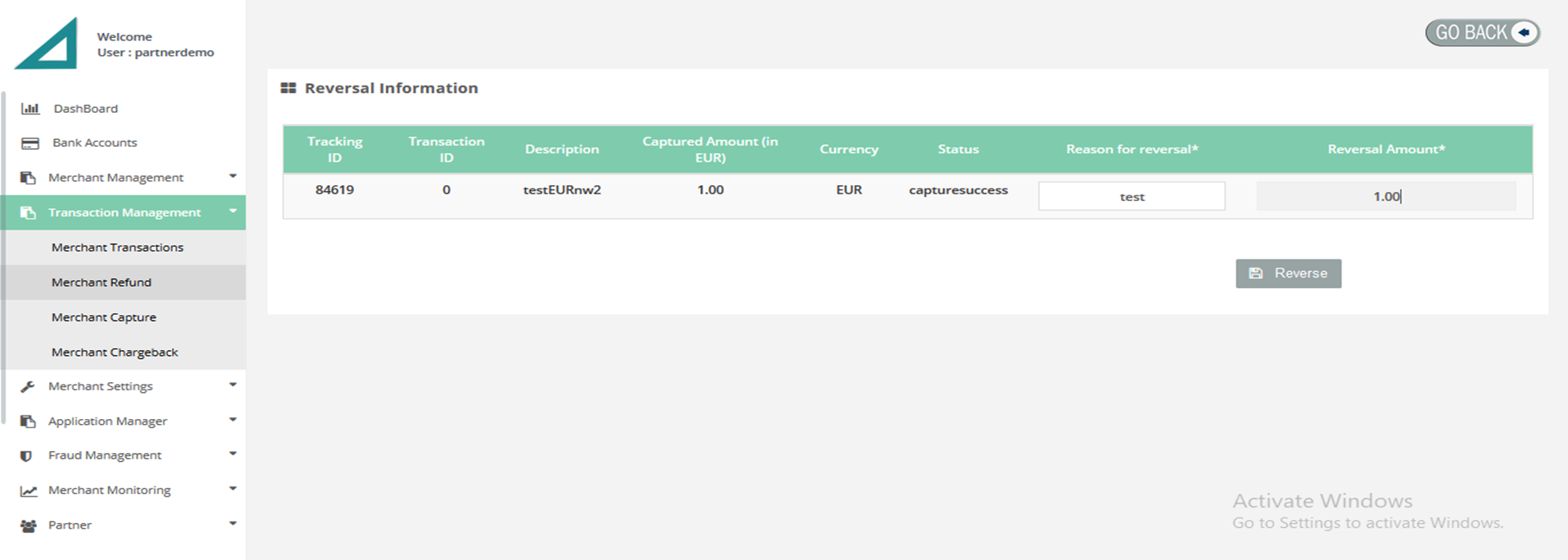Click the Reason for reversal text field
The width and height of the screenshot is (1568, 560).
[x=1132, y=196]
